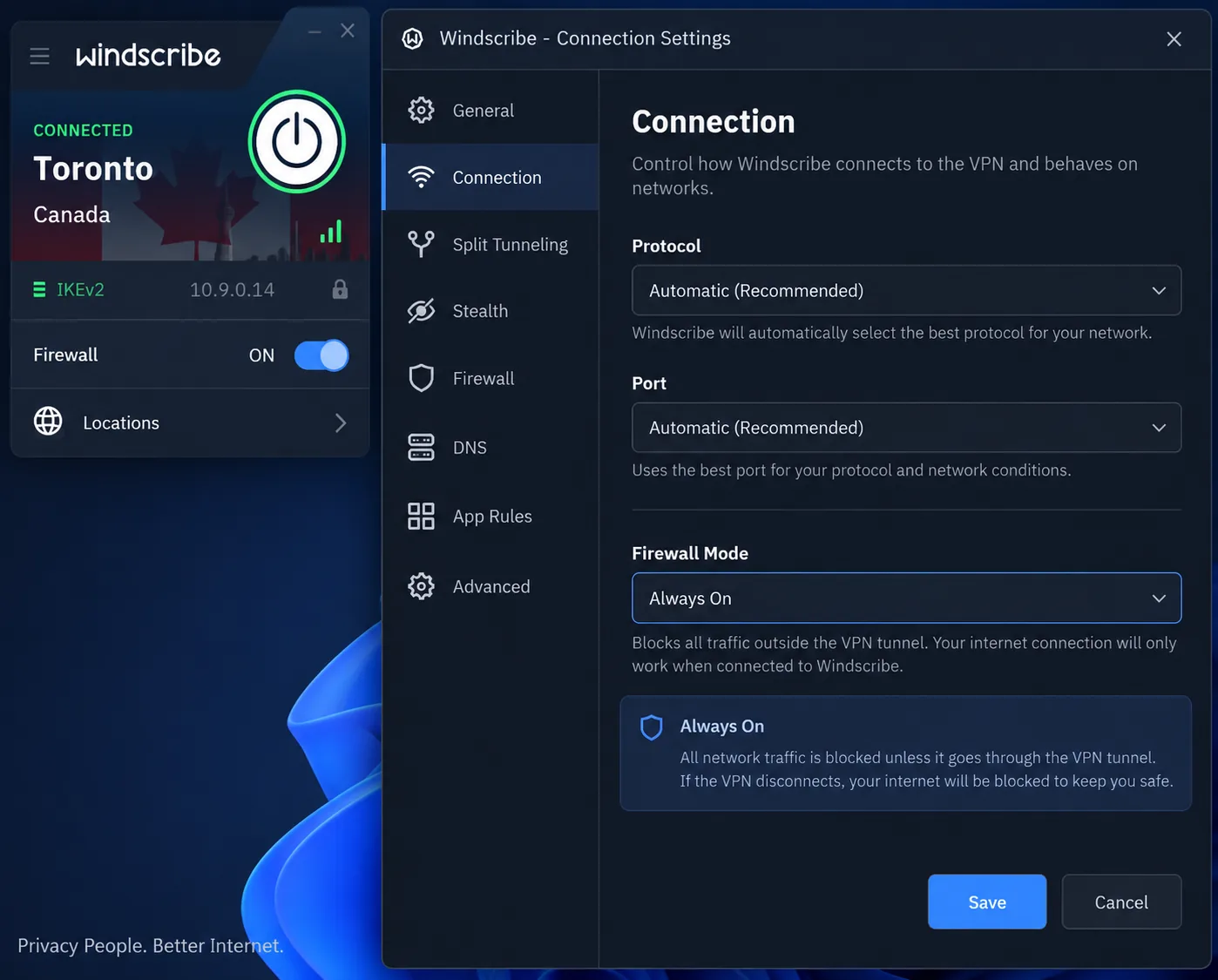Go to the Stealth settings tab
Screen dimensions: 1218x980
coord(491,311)
